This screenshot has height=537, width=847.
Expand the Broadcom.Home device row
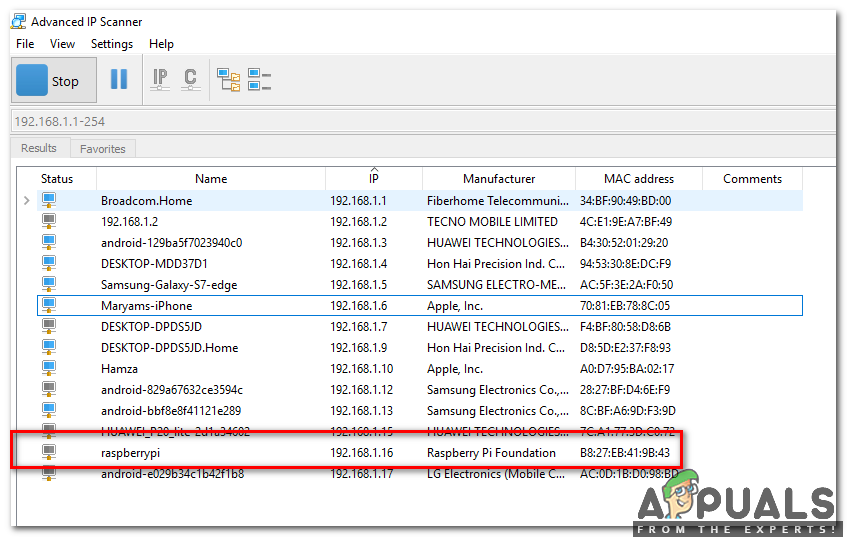tap(26, 201)
